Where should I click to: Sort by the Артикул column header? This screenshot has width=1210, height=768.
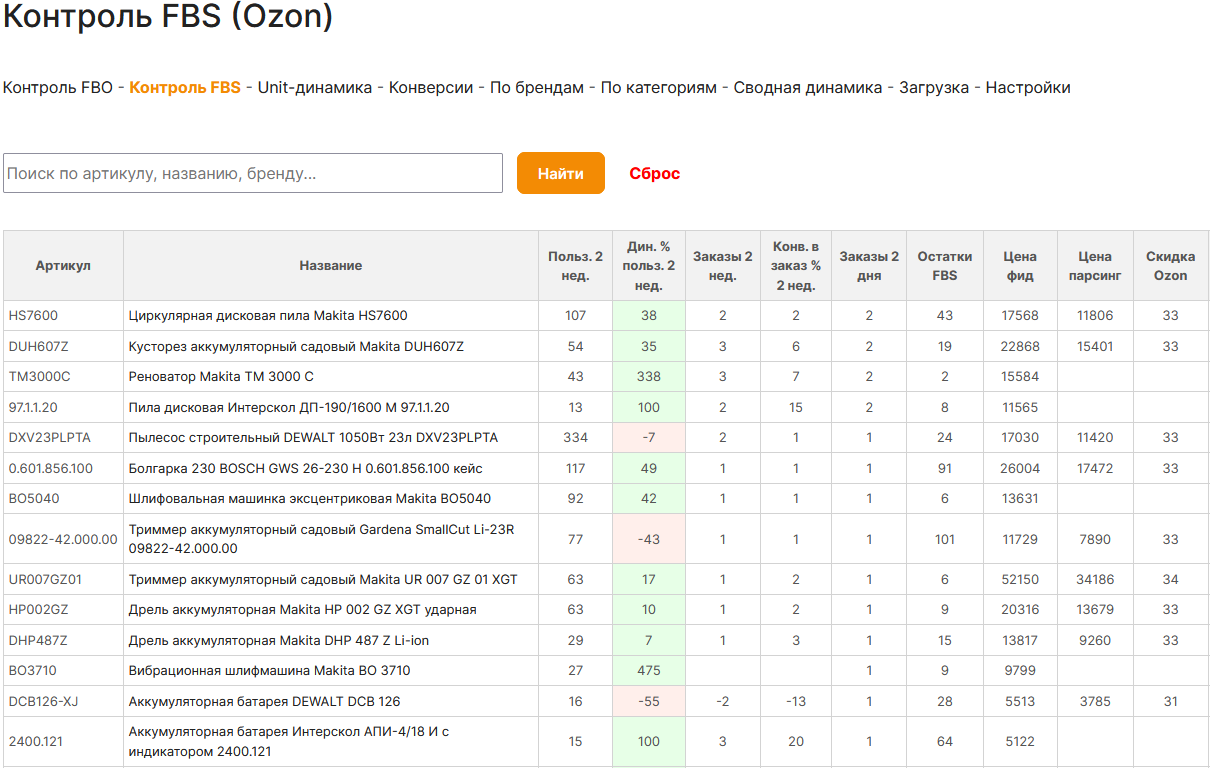63,266
